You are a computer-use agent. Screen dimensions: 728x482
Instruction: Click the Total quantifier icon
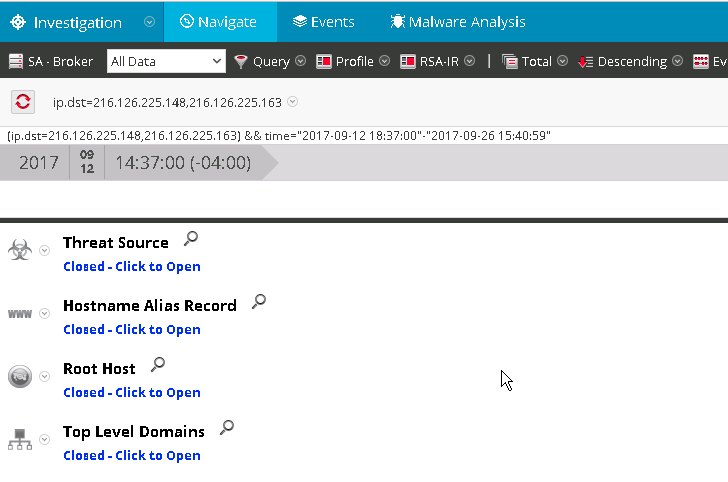pyautogui.click(x=509, y=61)
